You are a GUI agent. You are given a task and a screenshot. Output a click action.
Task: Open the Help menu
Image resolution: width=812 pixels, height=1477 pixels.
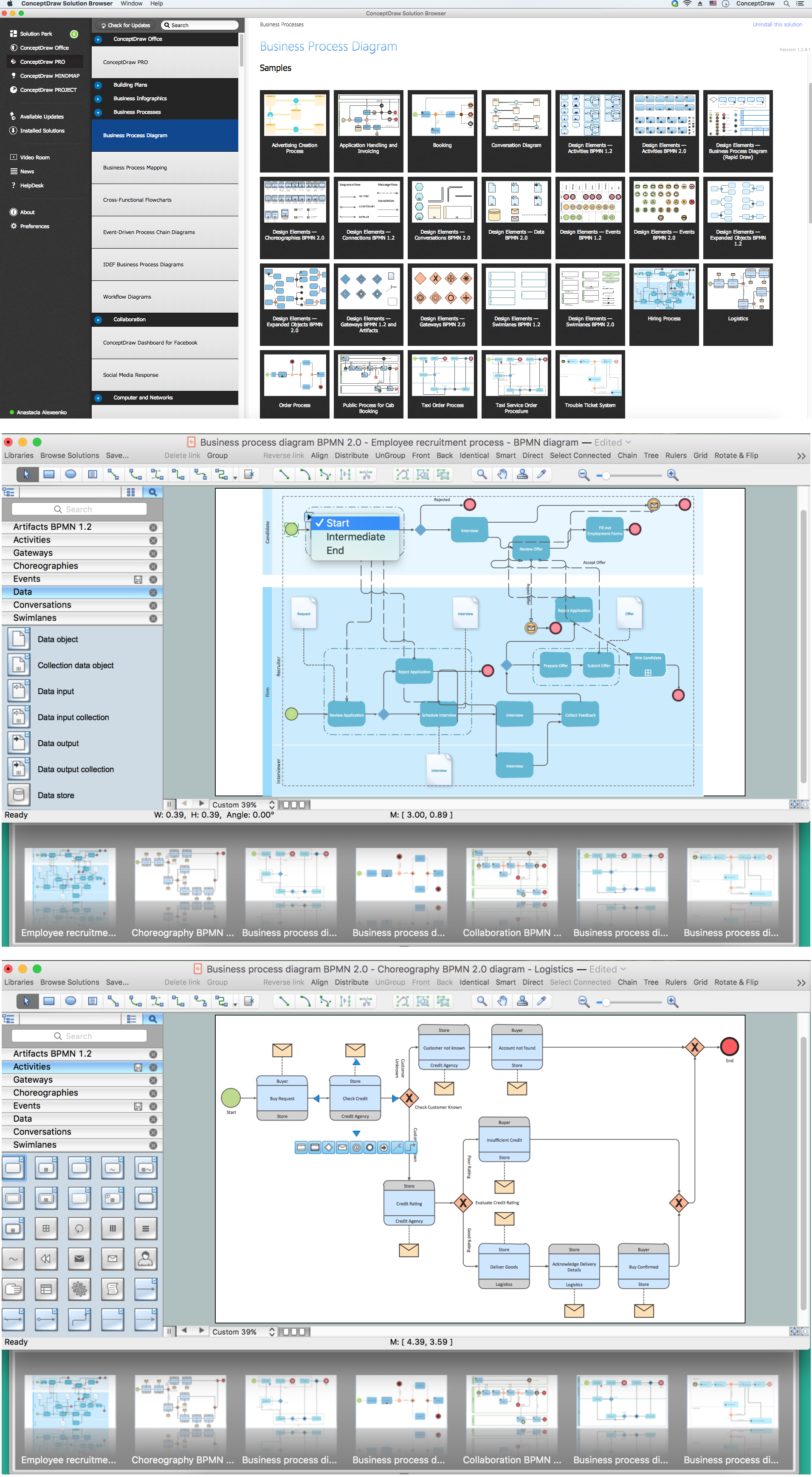(156, 3)
